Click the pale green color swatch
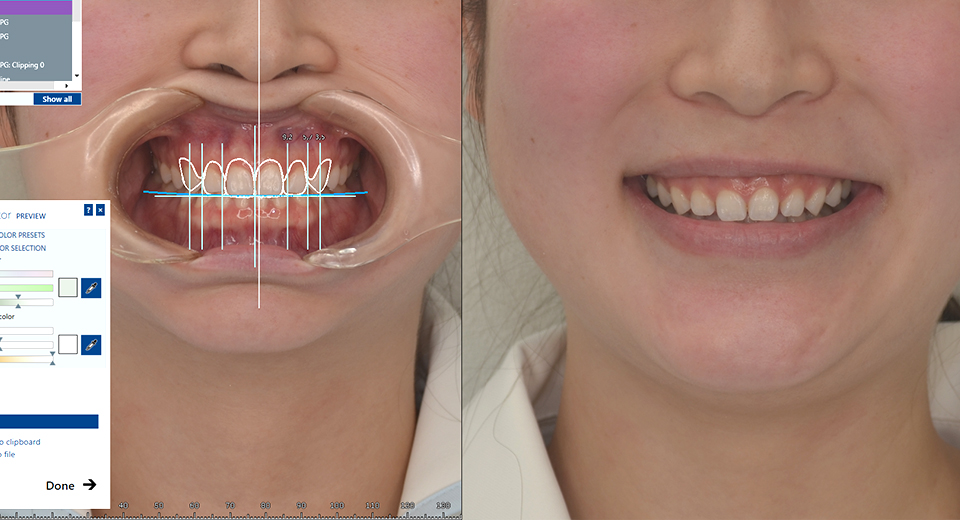The height and width of the screenshot is (520, 960). click(x=68, y=287)
